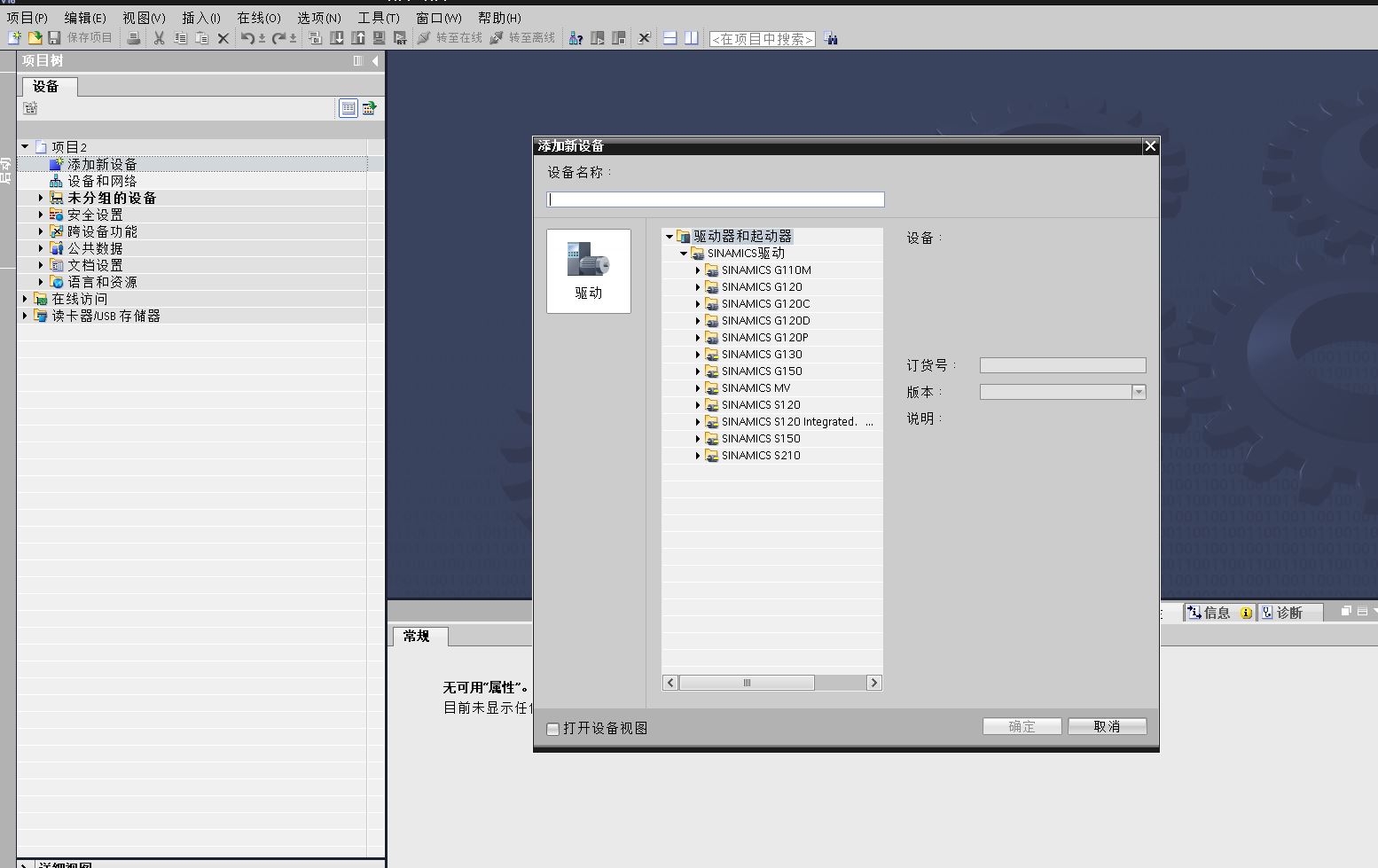Viewport: 1378px width, 868px height.
Task: Open the 工具(T) menu
Action: (x=378, y=18)
